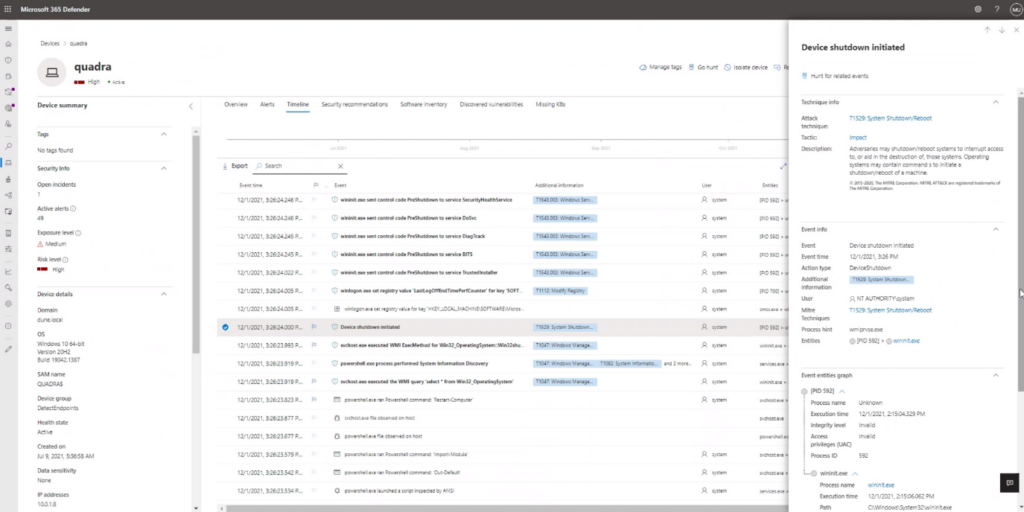This screenshot has height=512, width=1024.
Task: Open the Impact tactic link
Action: 857,137
